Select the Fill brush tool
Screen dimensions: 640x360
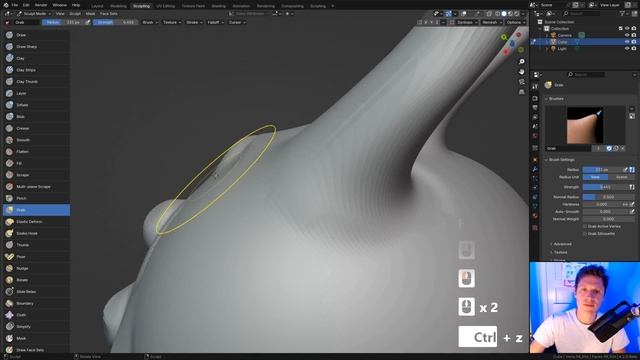coord(36,163)
